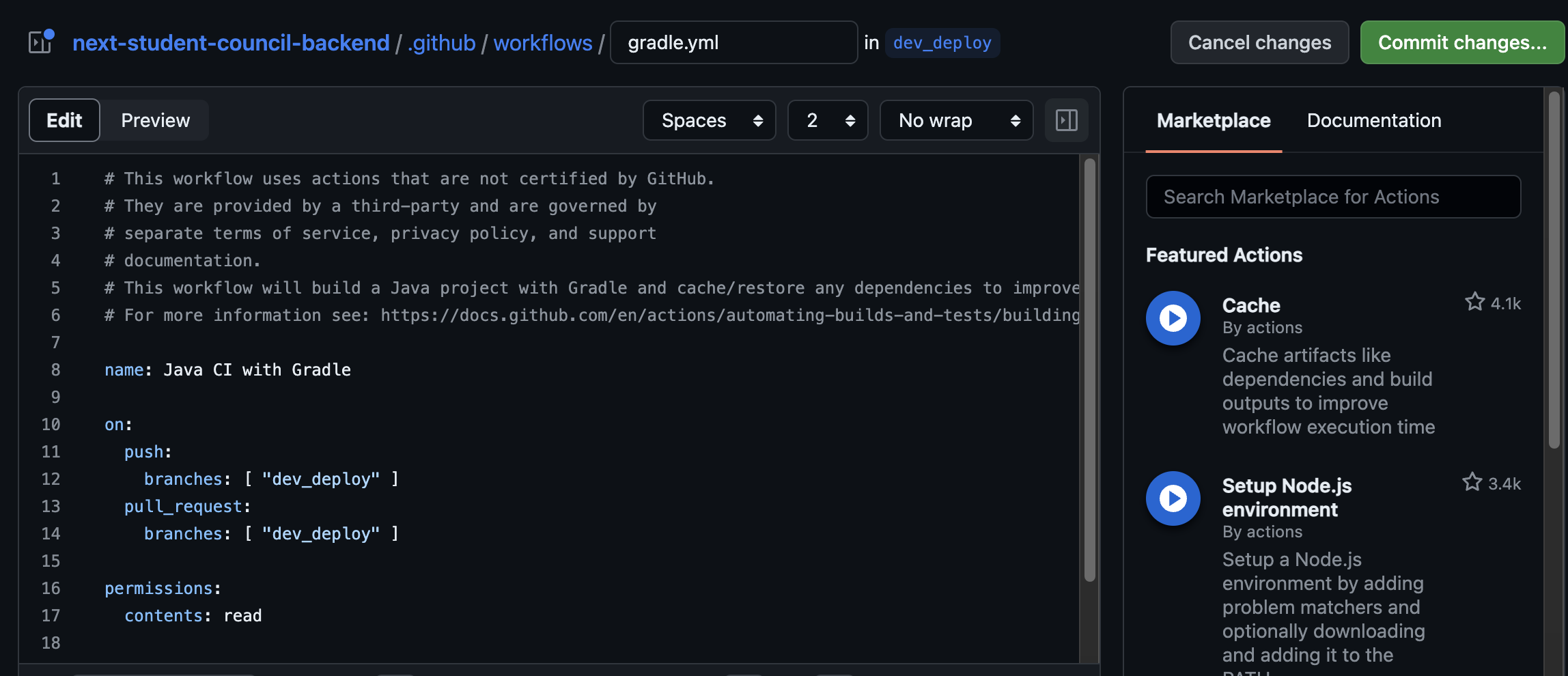
Task: Click the code editor vertical scrollbar
Action: point(1089,369)
